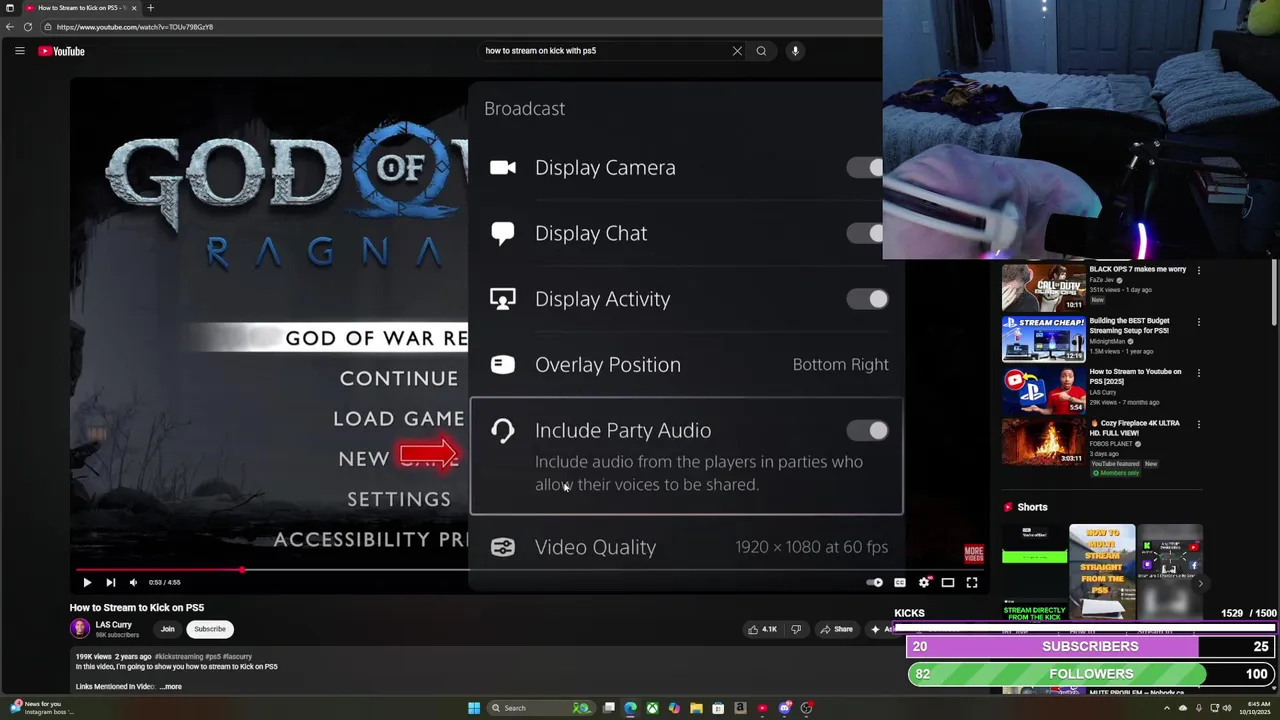Play the video with the play button
Viewport: 1280px width, 720px height.
[x=87, y=582]
